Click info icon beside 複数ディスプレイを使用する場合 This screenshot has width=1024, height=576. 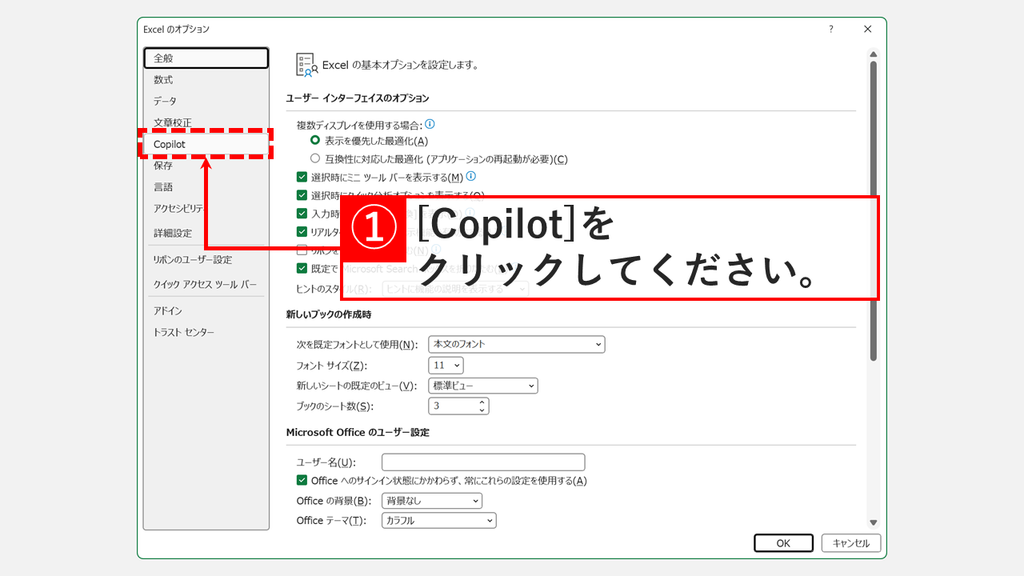pos(430,124)
